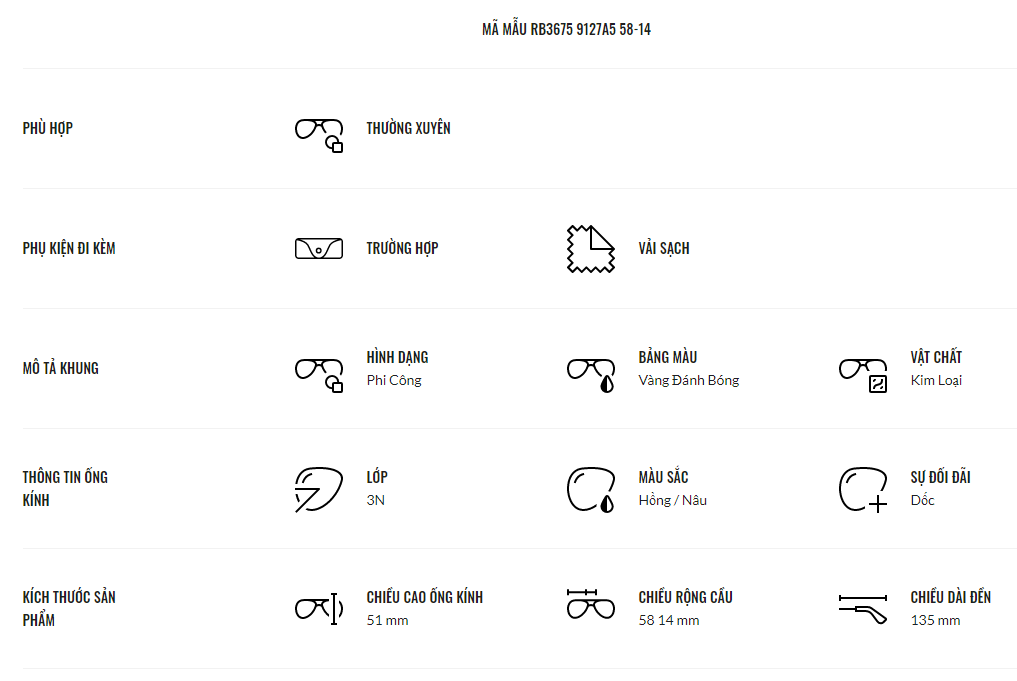Click the glasses case icon for Trường Hợp
1017x681 pixels.
tap(319, 248)
